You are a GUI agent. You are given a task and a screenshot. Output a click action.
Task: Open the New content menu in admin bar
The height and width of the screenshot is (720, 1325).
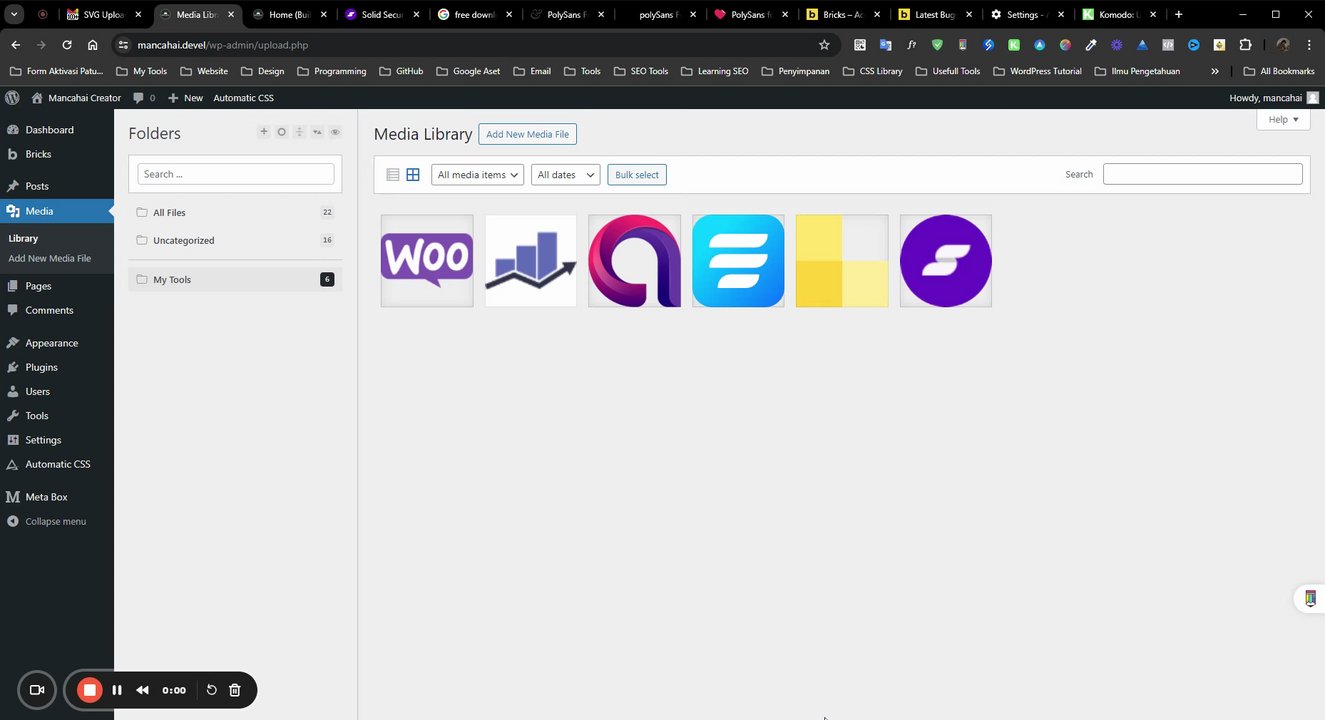pos(185,98)
